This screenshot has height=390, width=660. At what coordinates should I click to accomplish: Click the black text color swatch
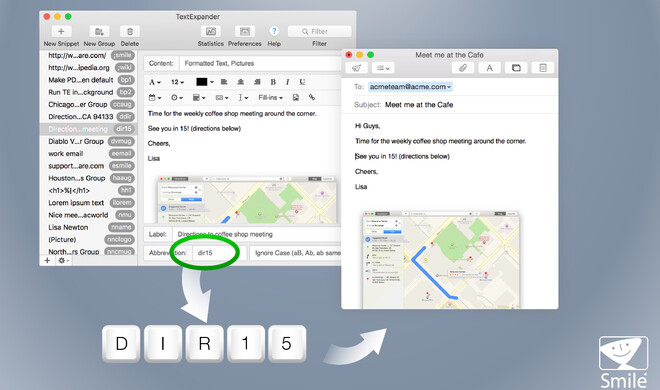pyautogui.click(x=202, y=82)
